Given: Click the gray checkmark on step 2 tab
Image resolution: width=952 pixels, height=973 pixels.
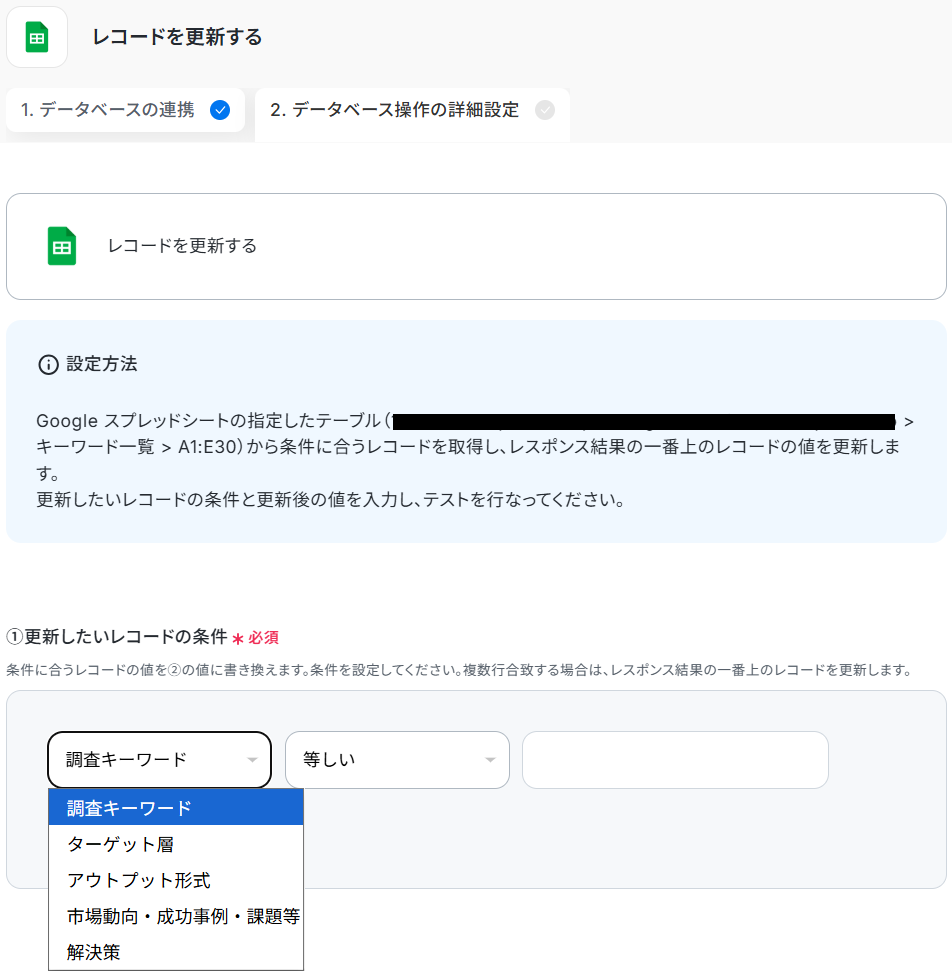Looking at the screenshot, I should (544, 110).
